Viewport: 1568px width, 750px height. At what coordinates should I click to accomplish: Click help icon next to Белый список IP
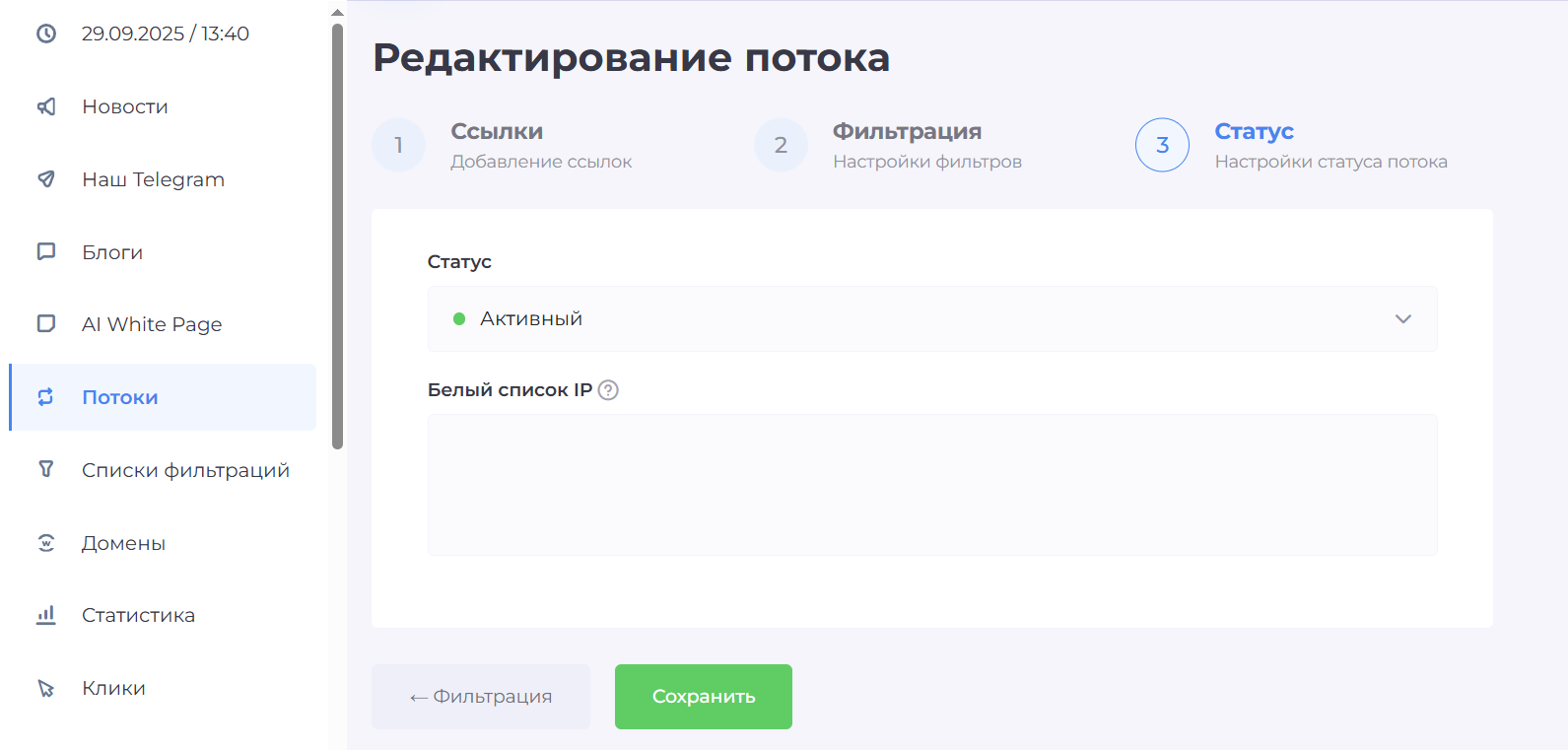tap(608, 390)
